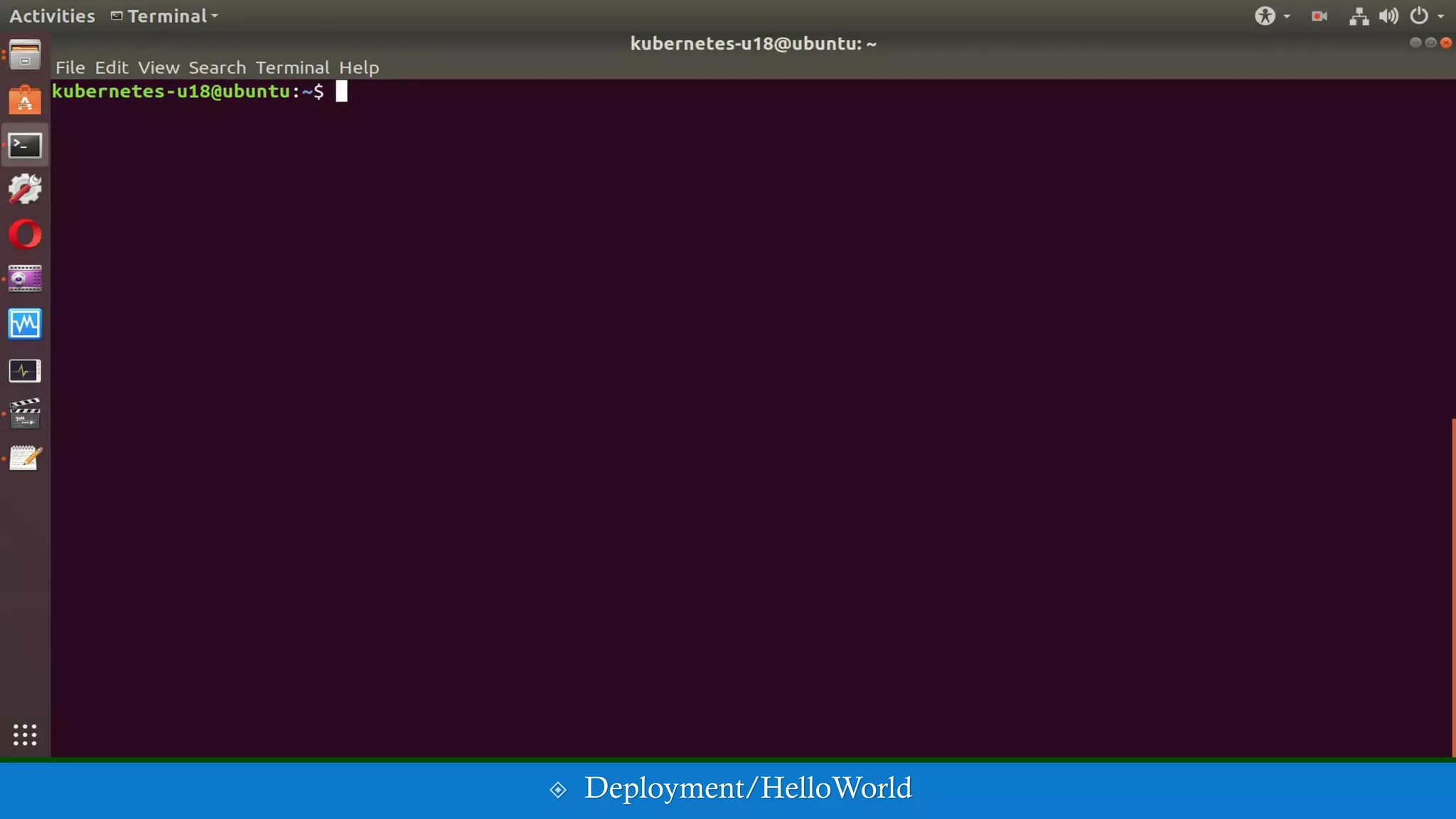Launch Ubuntu Software from the dock
The height and width of the screenshot is (819, 1456).
click(x=25, y=100)
